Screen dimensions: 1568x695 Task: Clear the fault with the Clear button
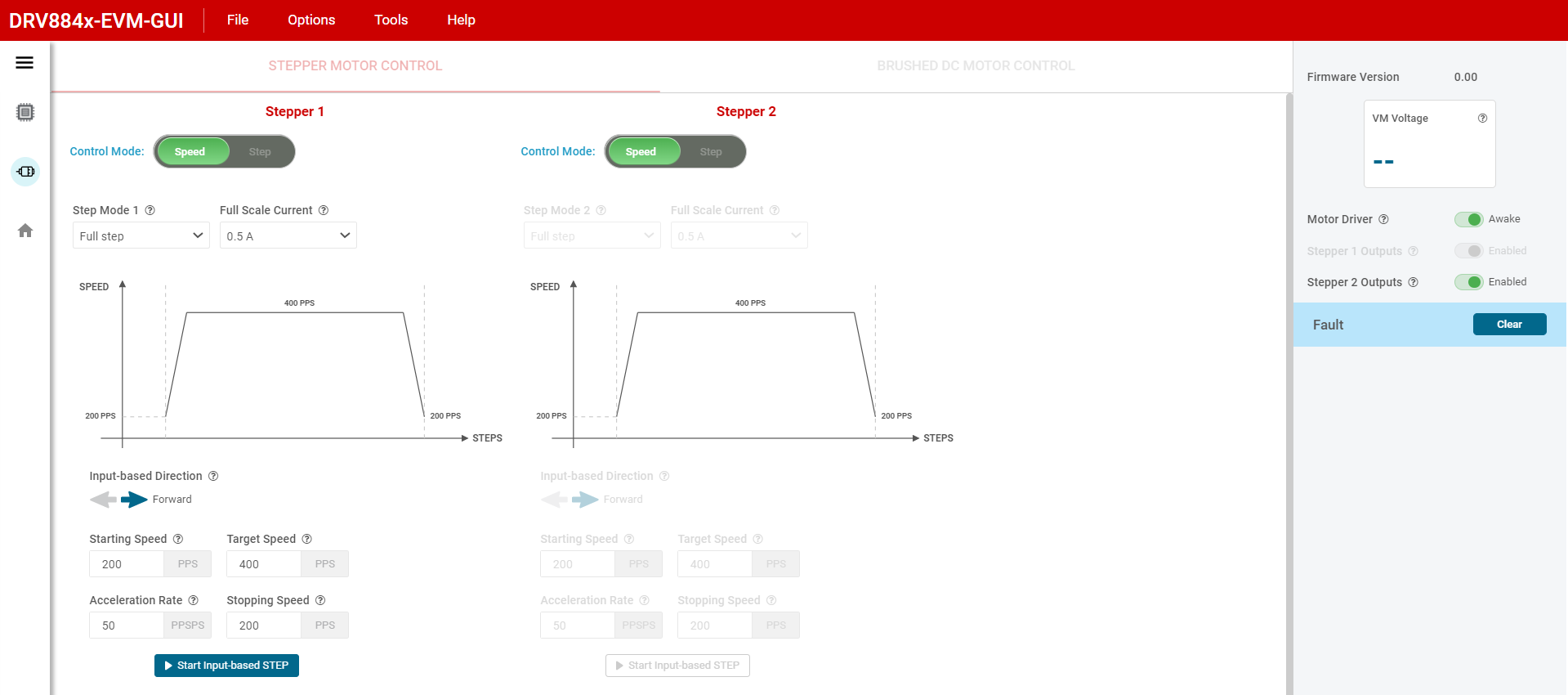click(x=1509, y=325)
